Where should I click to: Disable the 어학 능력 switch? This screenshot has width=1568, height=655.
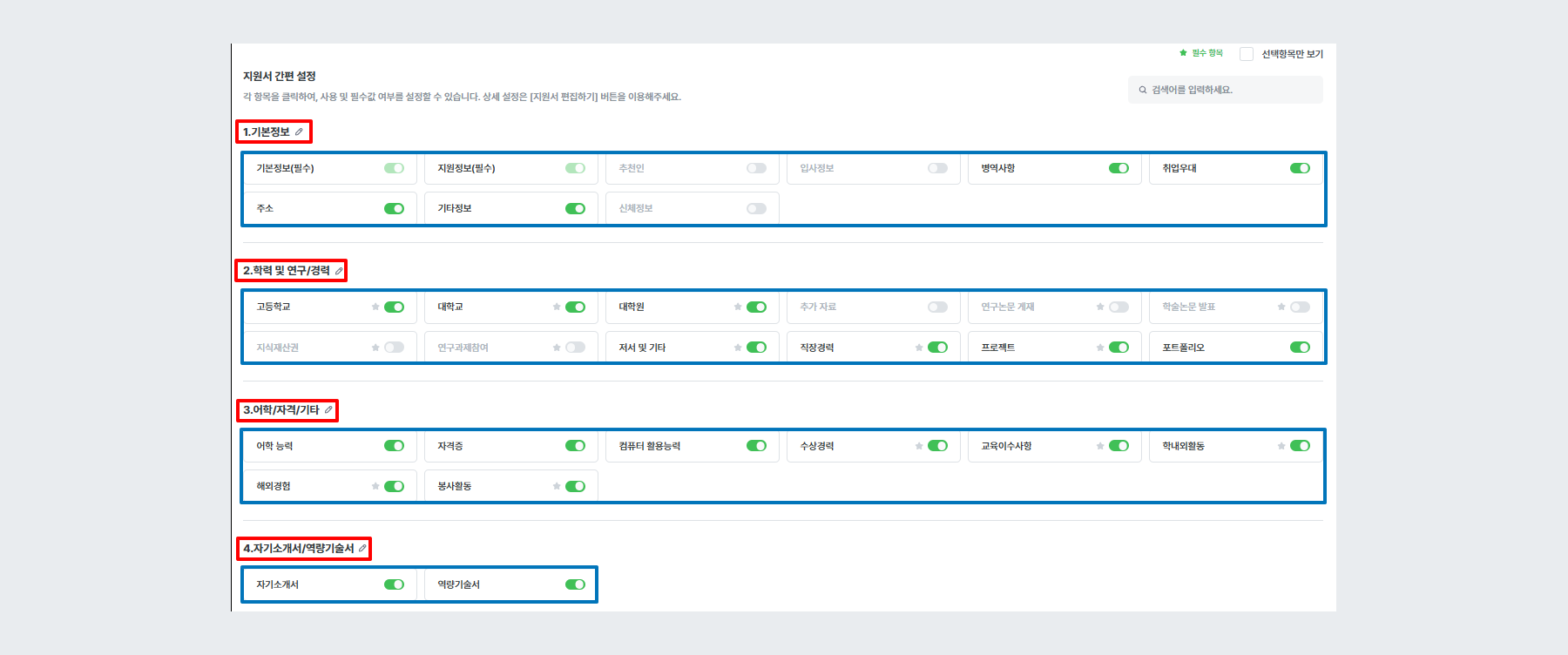pyautogui.click(x=395, y=446)
